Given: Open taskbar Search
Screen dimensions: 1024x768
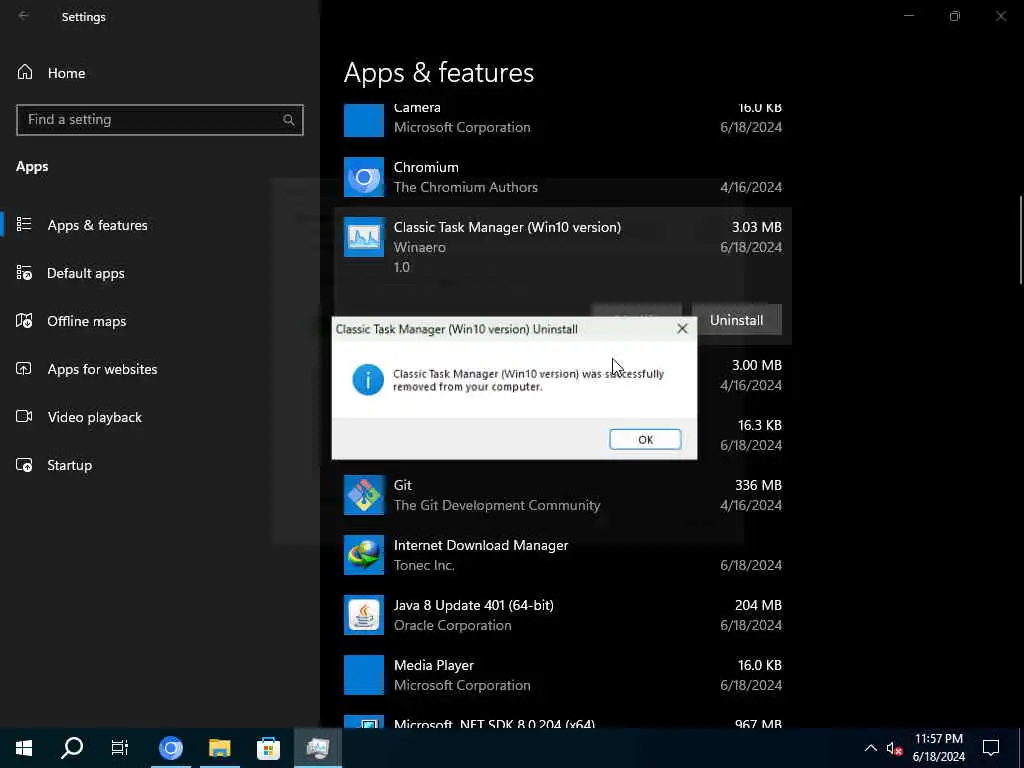Looking at the screenshot, I should pos(72,748).
